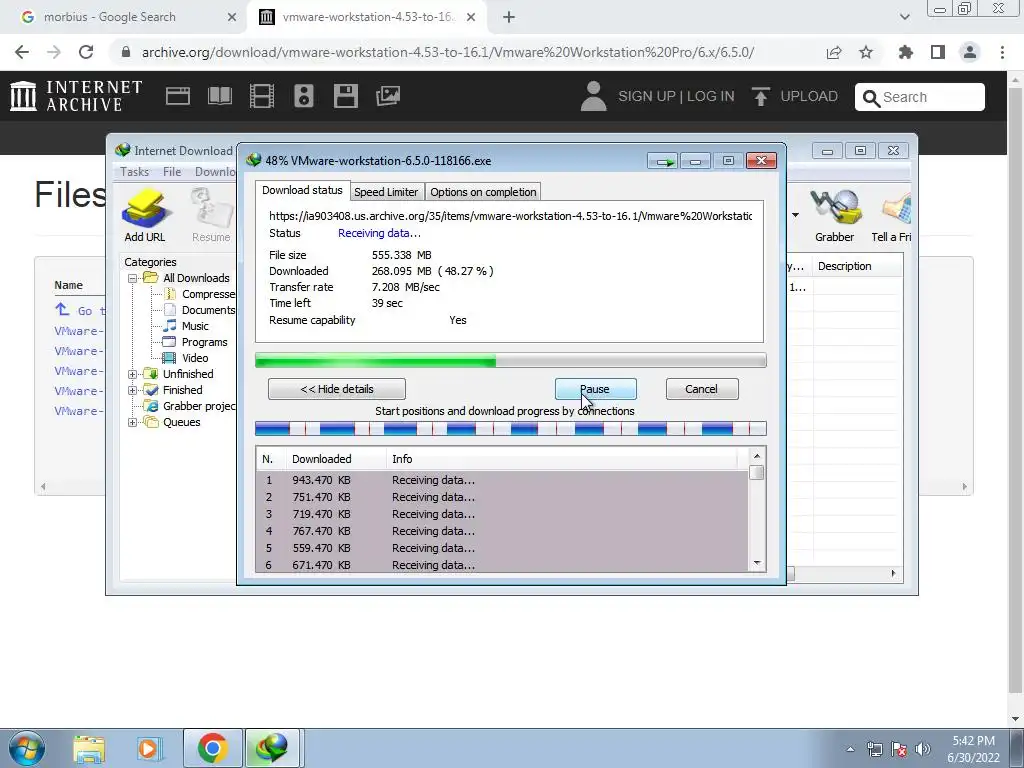The image size is (1024, 768).
Task: Select connection row 1 with 943.470 KB
Action: pyautogui.click(x=502, y=480)
